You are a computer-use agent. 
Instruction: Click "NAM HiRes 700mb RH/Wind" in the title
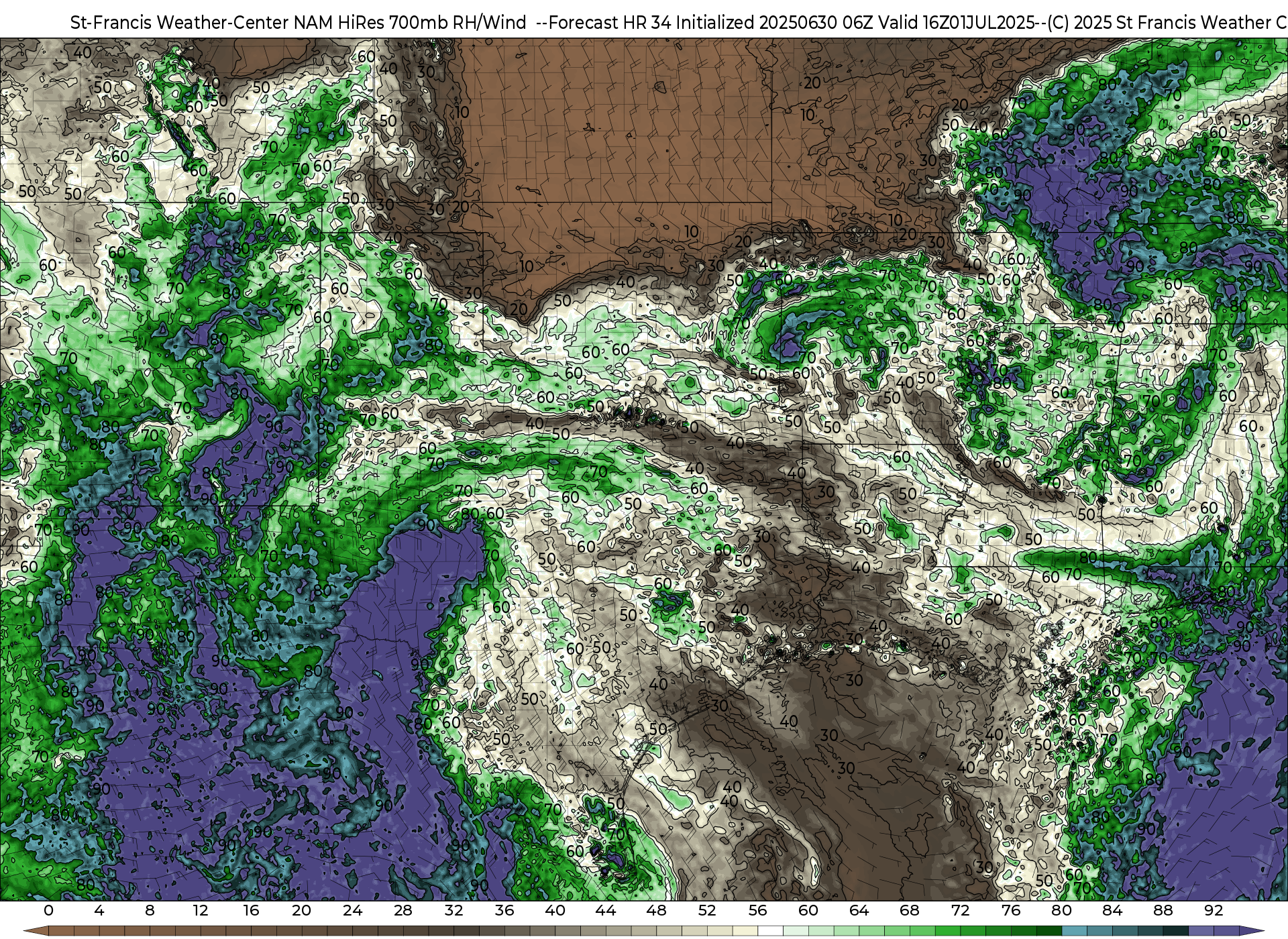click(x=410, y=23)
